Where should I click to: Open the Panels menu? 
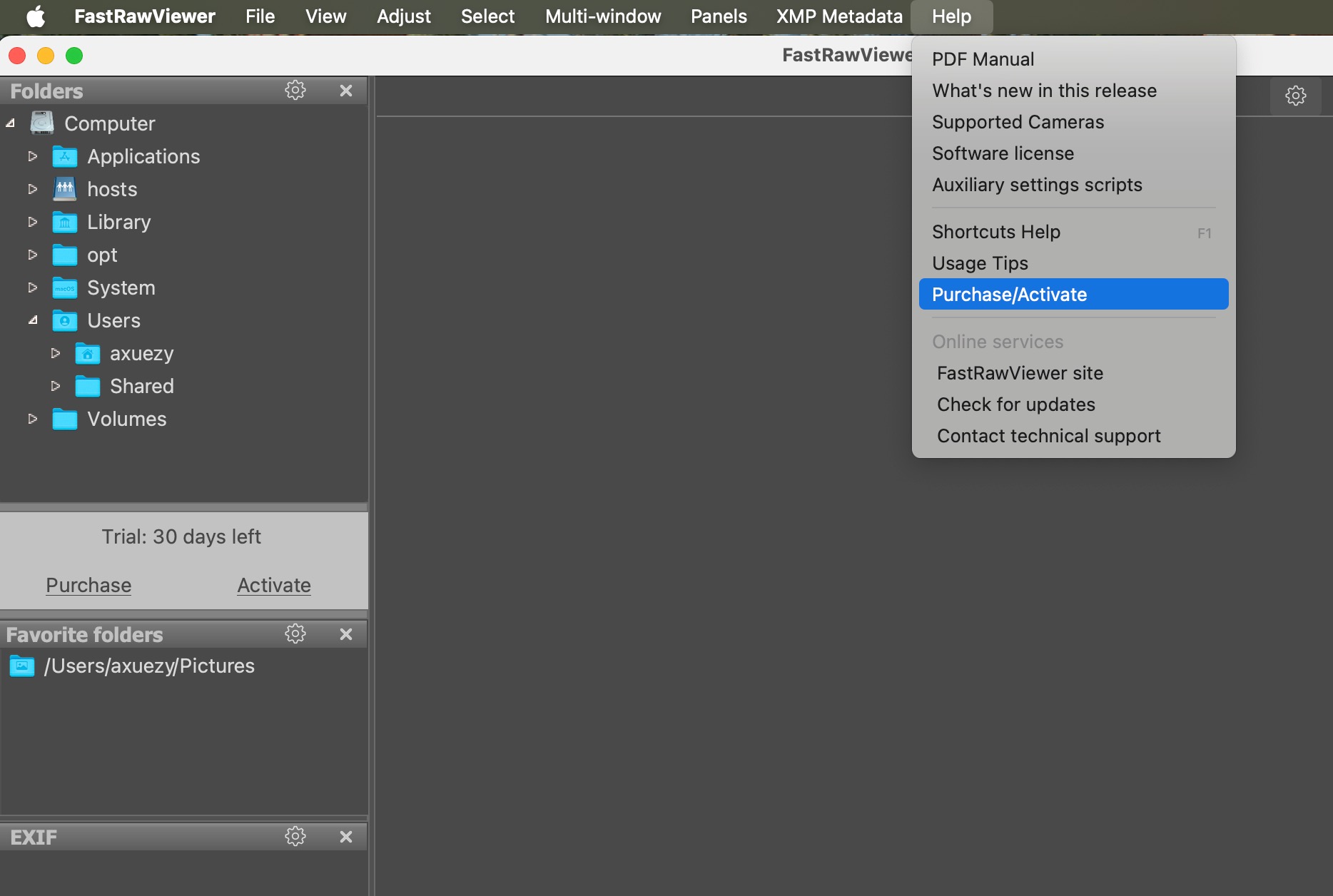(718, 16)
